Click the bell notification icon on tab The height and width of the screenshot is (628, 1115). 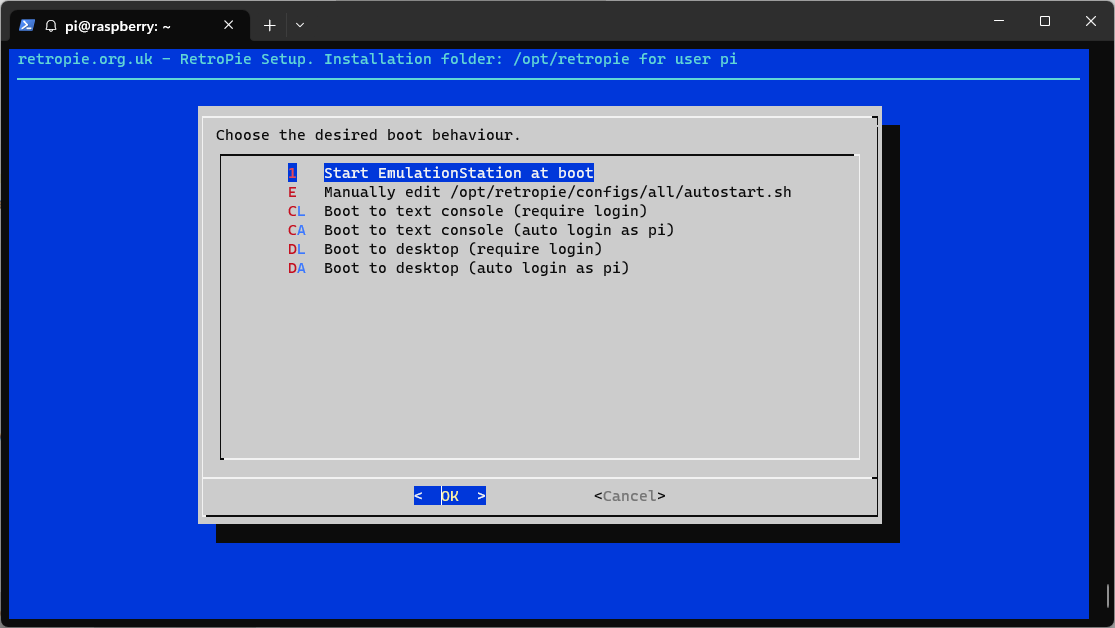point(50,26)
